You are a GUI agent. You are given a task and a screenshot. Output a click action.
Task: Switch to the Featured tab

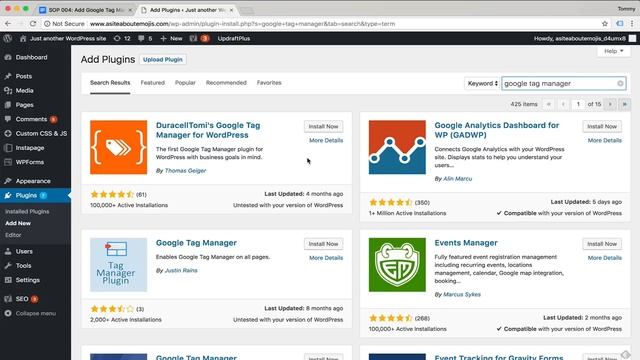[153, 82]
